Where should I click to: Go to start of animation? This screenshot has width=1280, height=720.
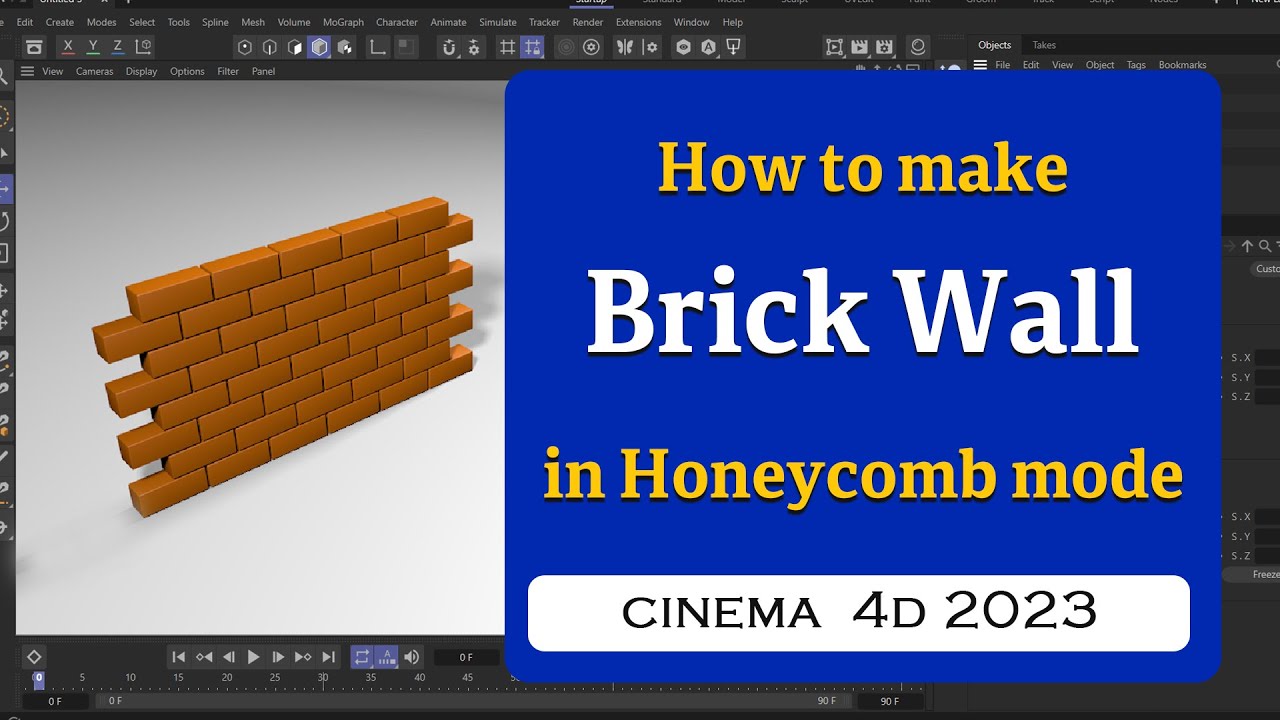[x=178, y=657]
